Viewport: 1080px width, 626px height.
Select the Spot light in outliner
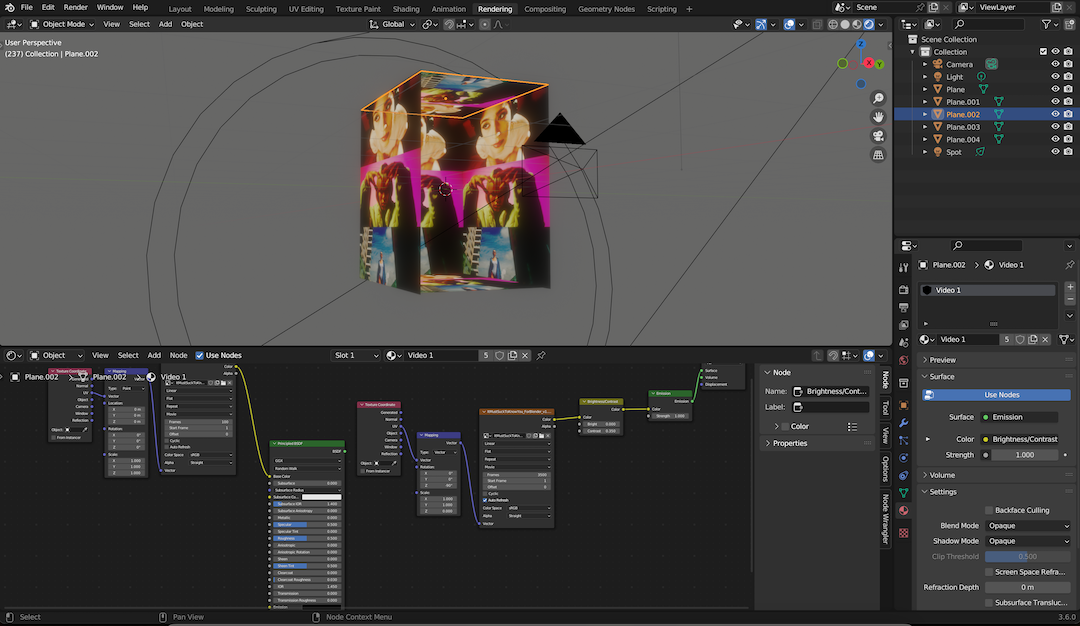[x=954, y=152]
